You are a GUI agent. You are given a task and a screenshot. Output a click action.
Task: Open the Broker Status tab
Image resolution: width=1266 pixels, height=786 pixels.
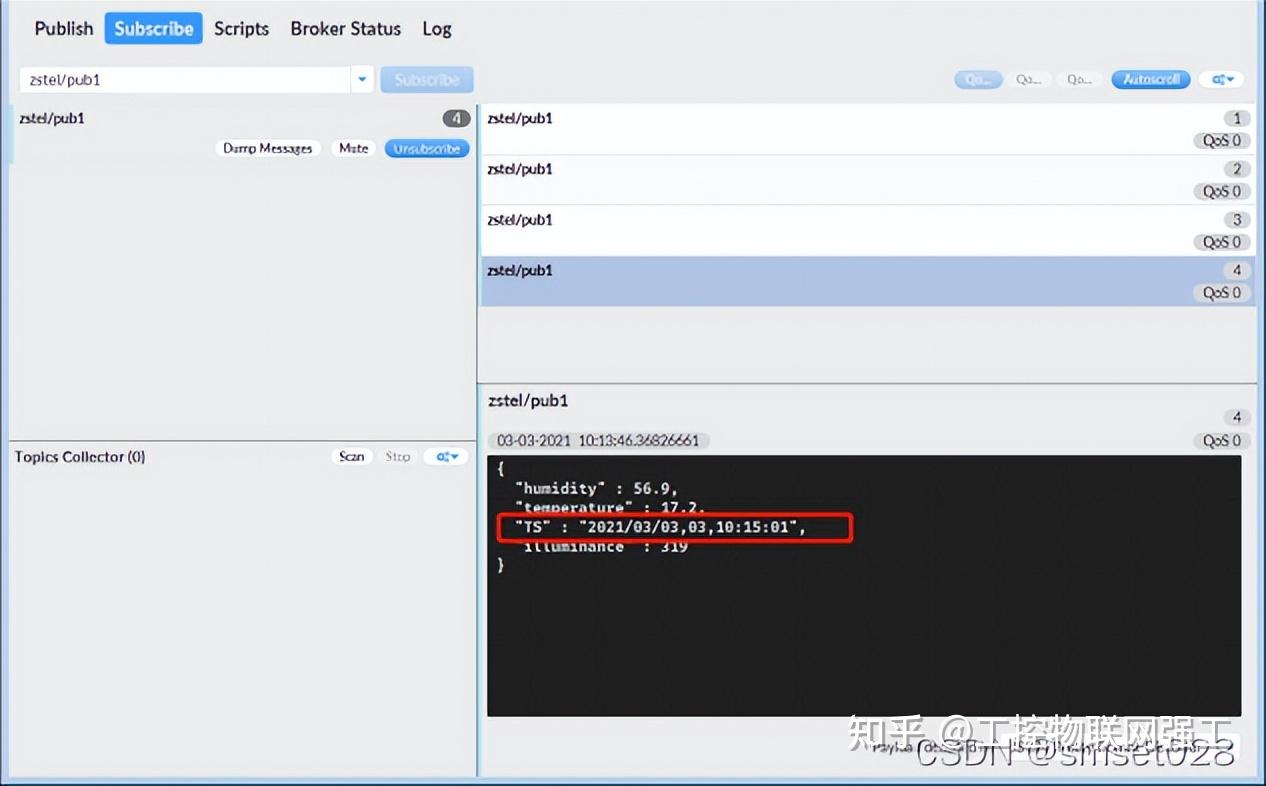point(345,29)
